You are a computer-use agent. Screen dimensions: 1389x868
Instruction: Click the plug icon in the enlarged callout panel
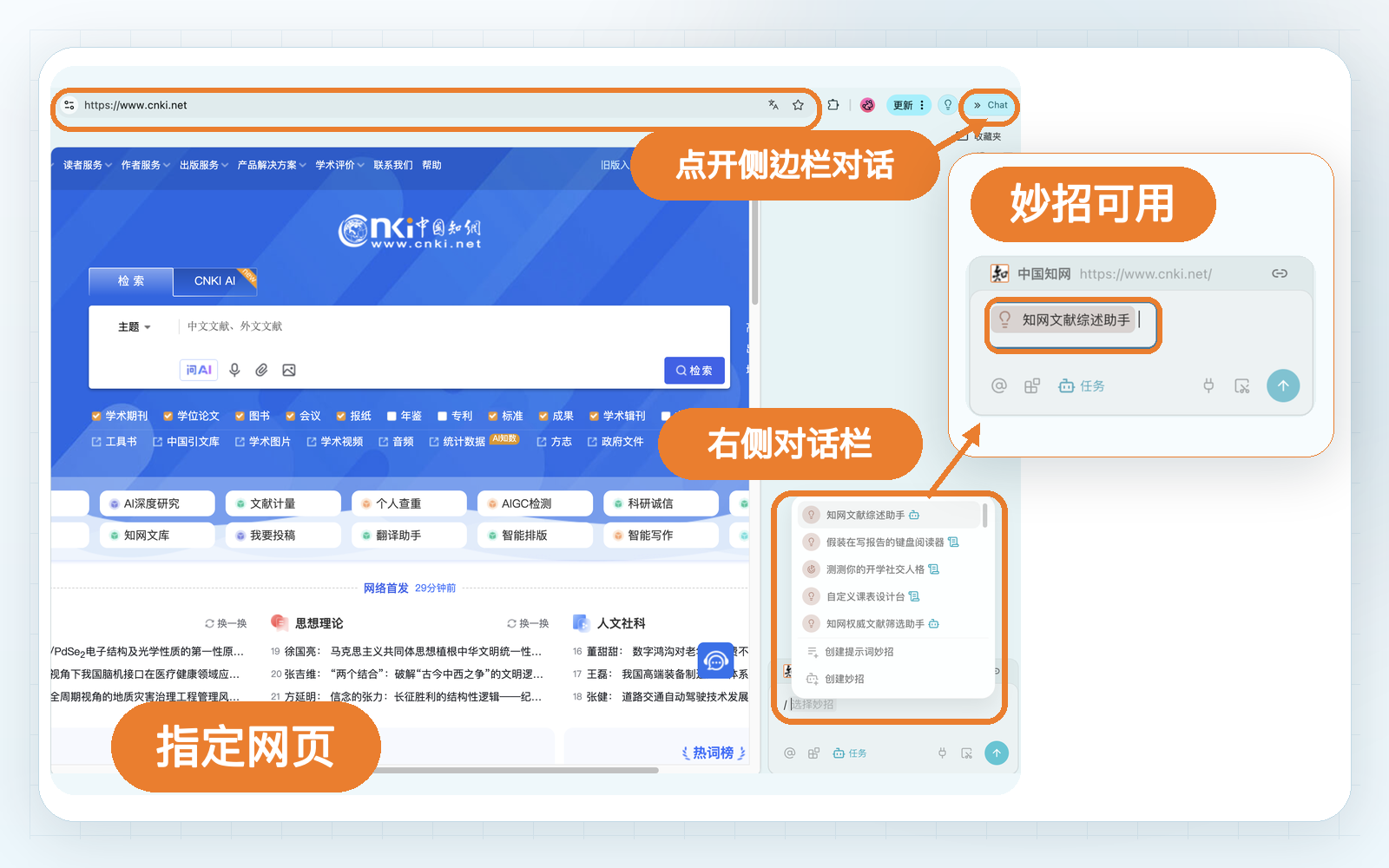coord(1208,385)
